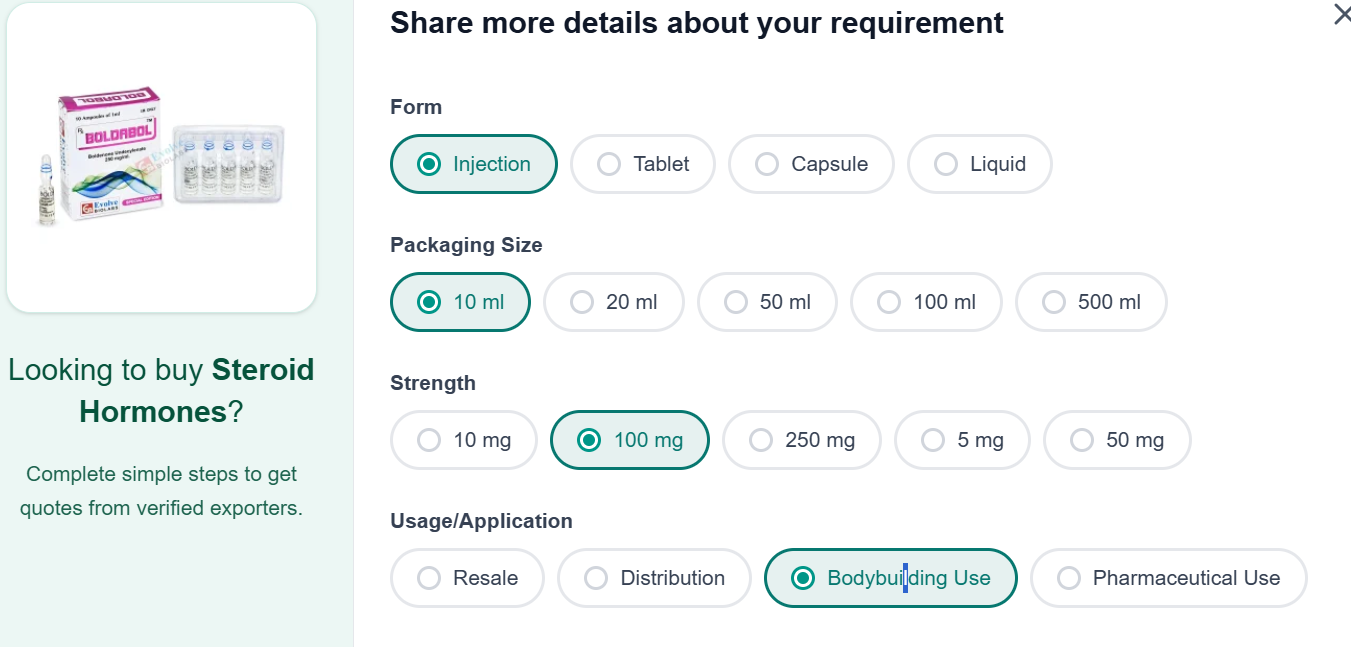Close the requirement details dialog
The width and height of the screenshot is (1351, 647).
[x=1342, y=15]
